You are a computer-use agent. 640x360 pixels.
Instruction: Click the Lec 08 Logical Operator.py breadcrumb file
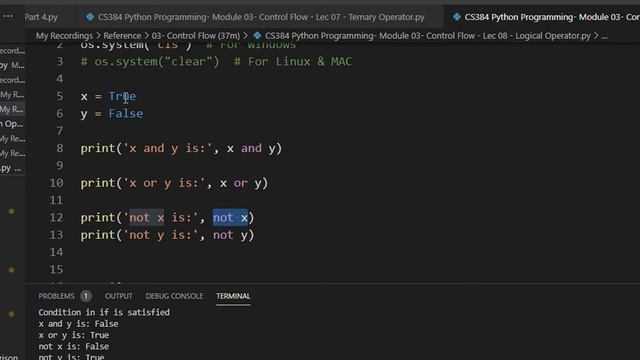(427, 36)
